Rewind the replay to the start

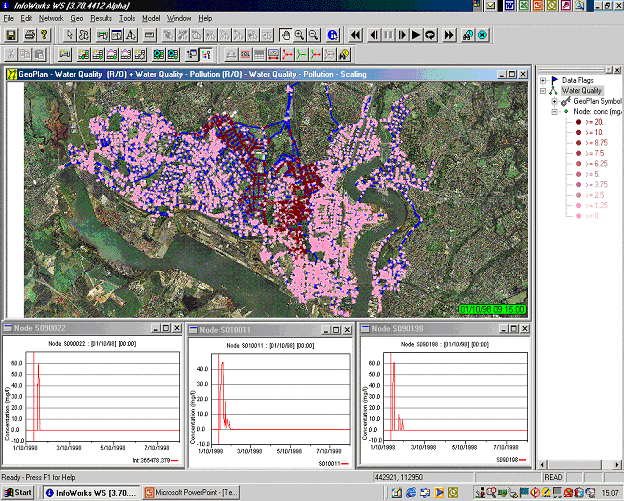coord(355,35)
